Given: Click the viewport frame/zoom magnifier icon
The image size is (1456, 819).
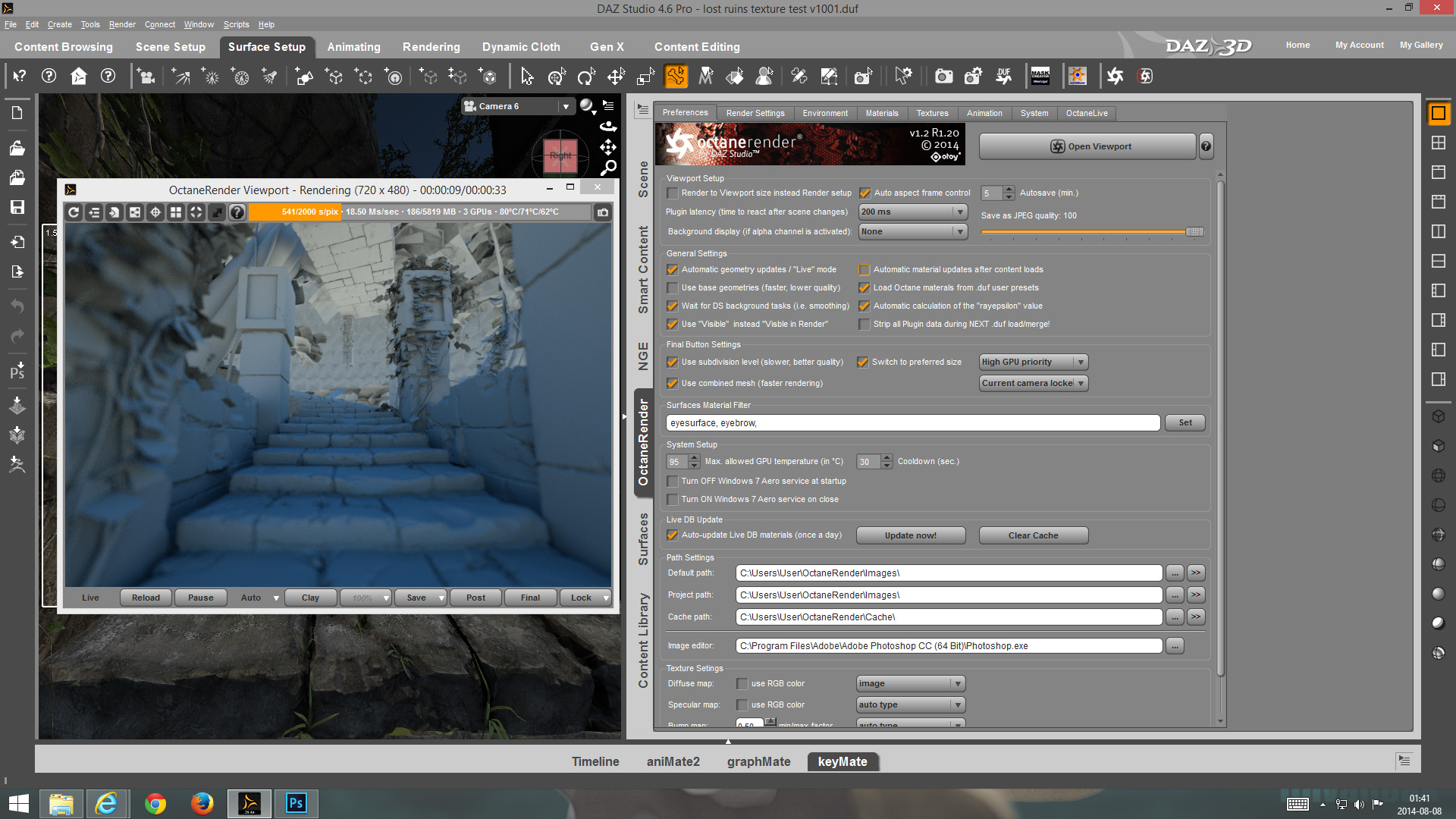Looking at the screenshot, I should pyautogui.click(x=608, y=168).
